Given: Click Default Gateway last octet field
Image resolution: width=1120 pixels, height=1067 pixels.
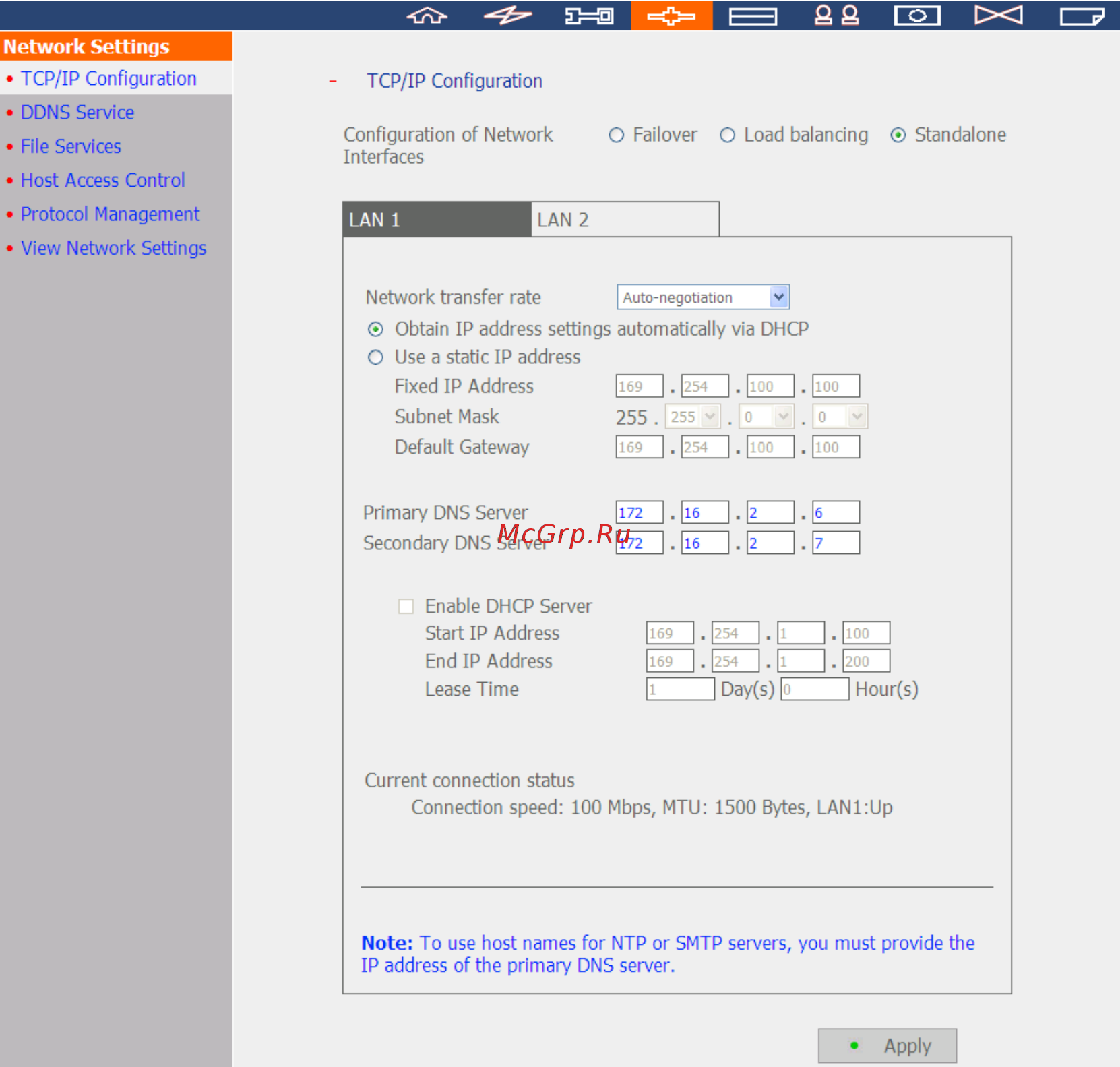Looking at the screenshot, I should coord(836,448).
